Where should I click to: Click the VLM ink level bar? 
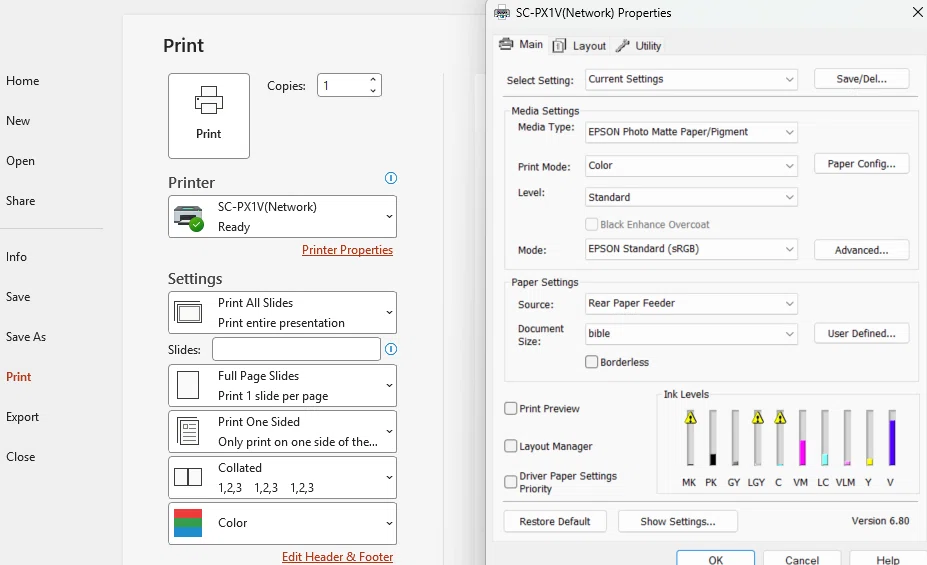coord(847,438)
